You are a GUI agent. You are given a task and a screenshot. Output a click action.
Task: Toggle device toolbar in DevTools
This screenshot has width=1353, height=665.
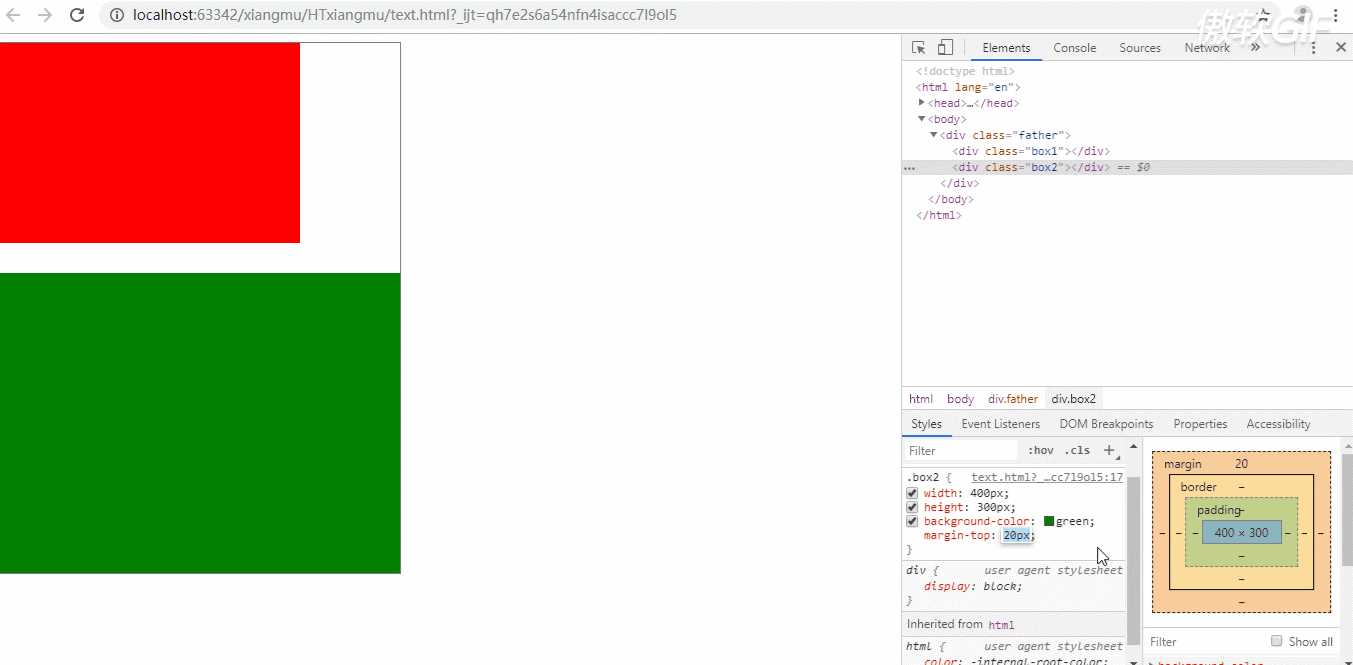[945, 47]
